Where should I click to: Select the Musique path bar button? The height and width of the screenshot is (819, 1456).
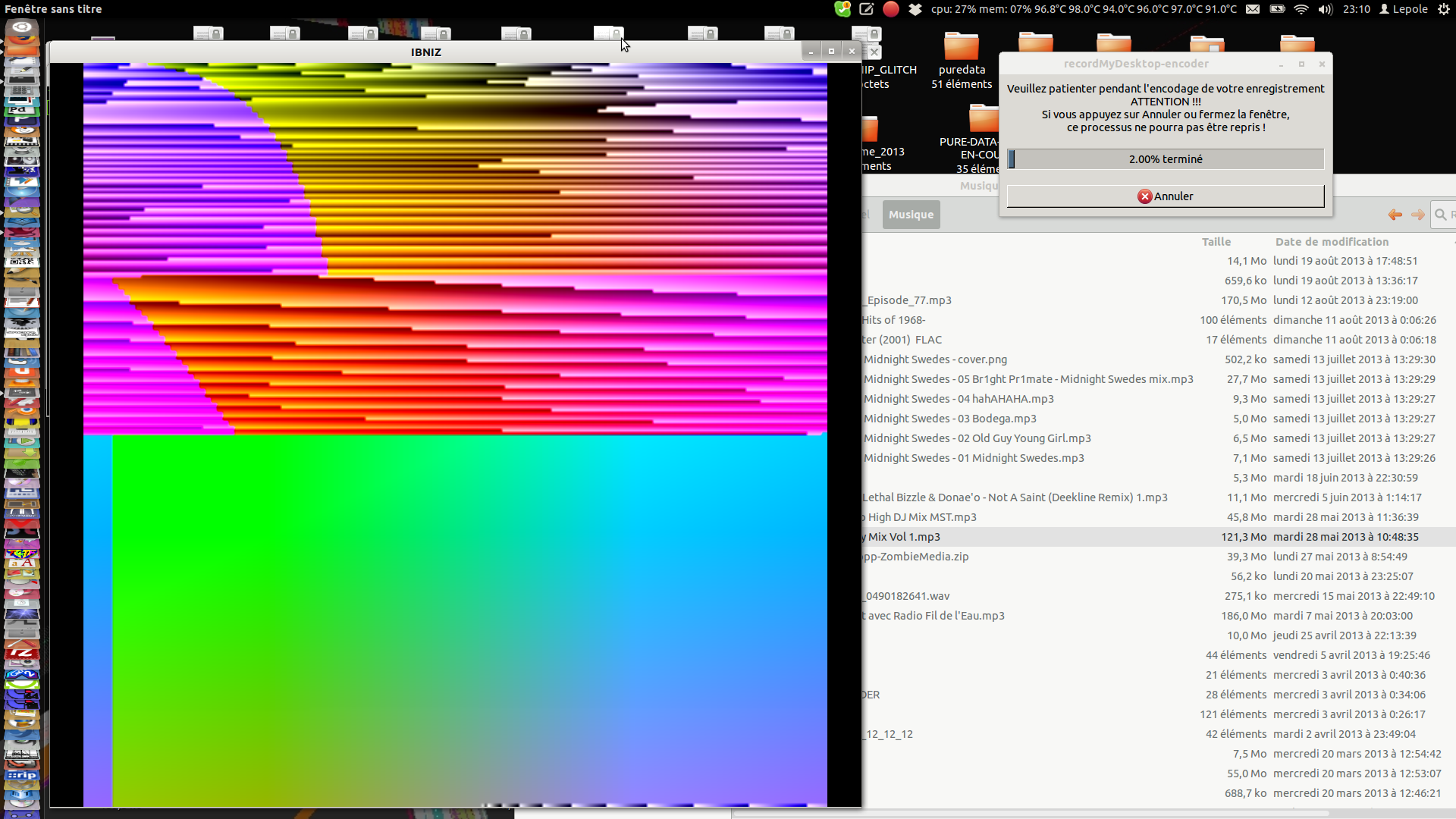[911, 215]
